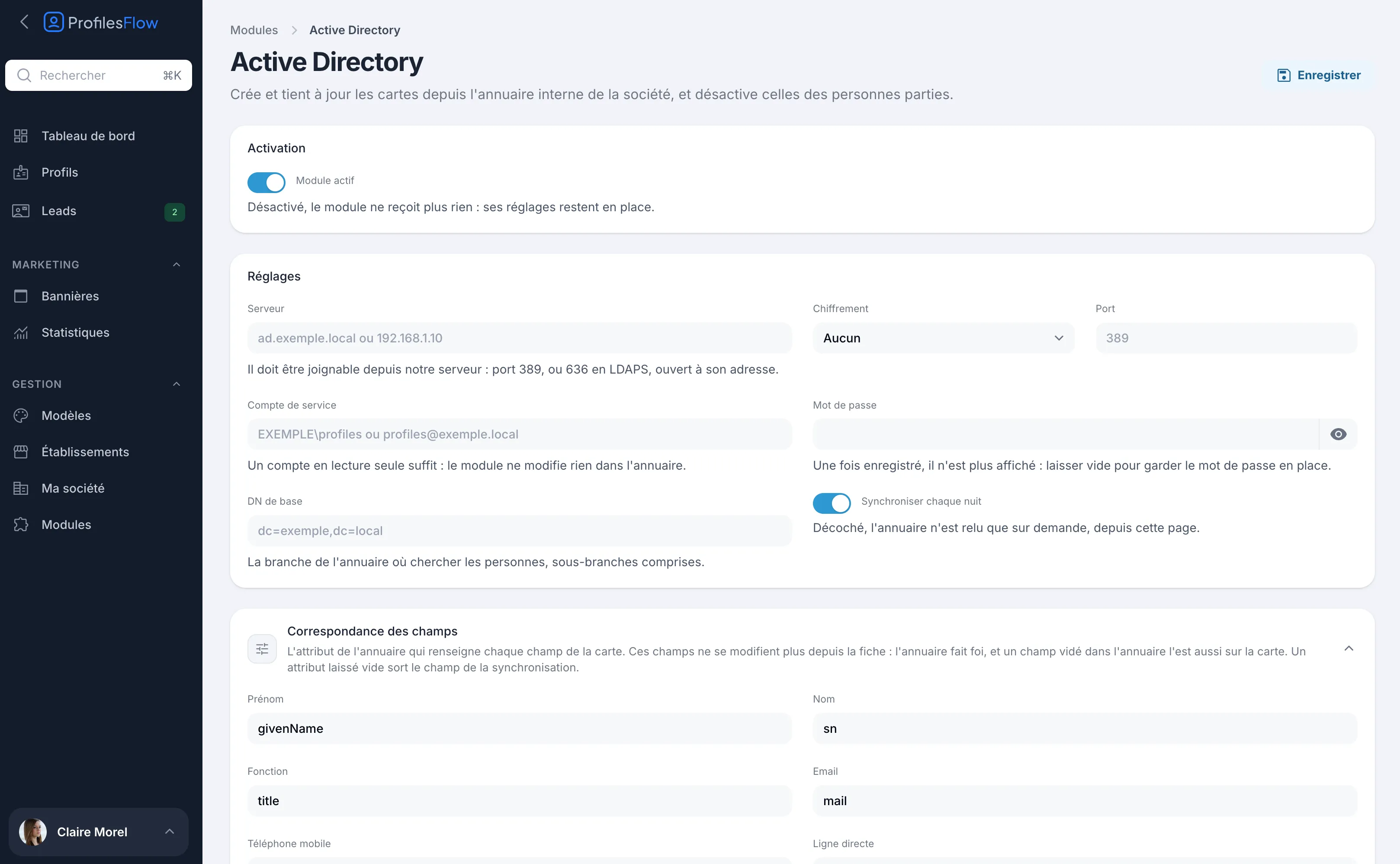Click the Tableau de bord grid icon
This screenshot has width=1400, height=864.
(21, 136)
